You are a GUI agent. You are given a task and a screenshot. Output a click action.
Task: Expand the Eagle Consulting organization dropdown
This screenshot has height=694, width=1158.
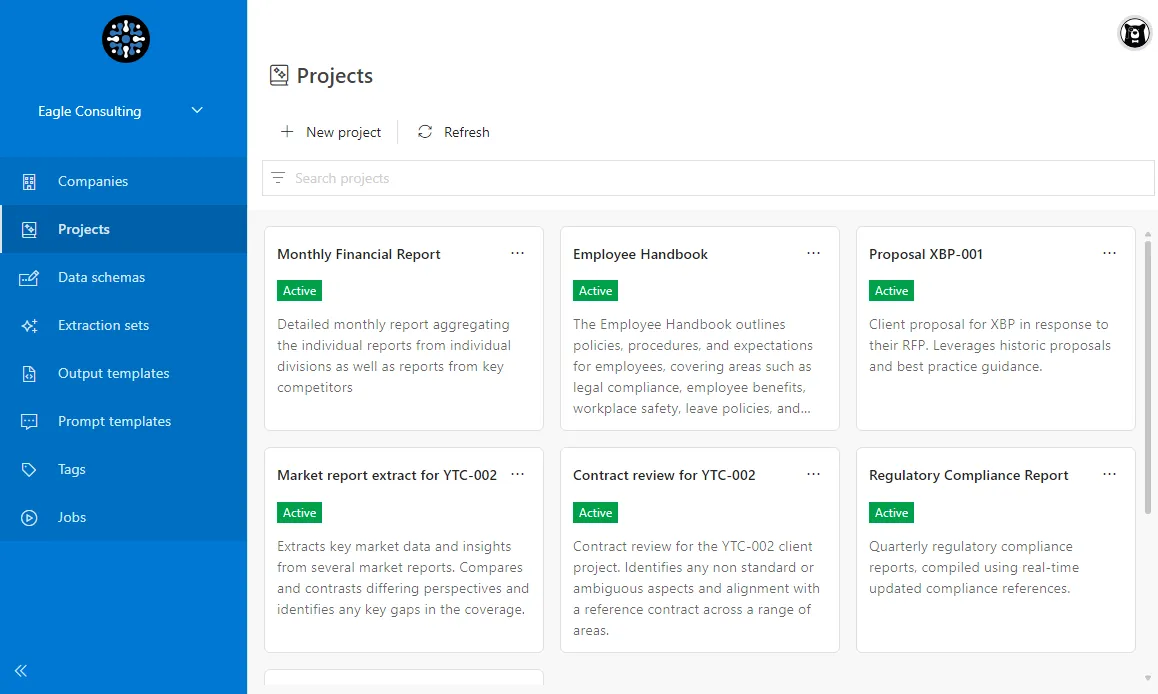[x=197, y=110]
